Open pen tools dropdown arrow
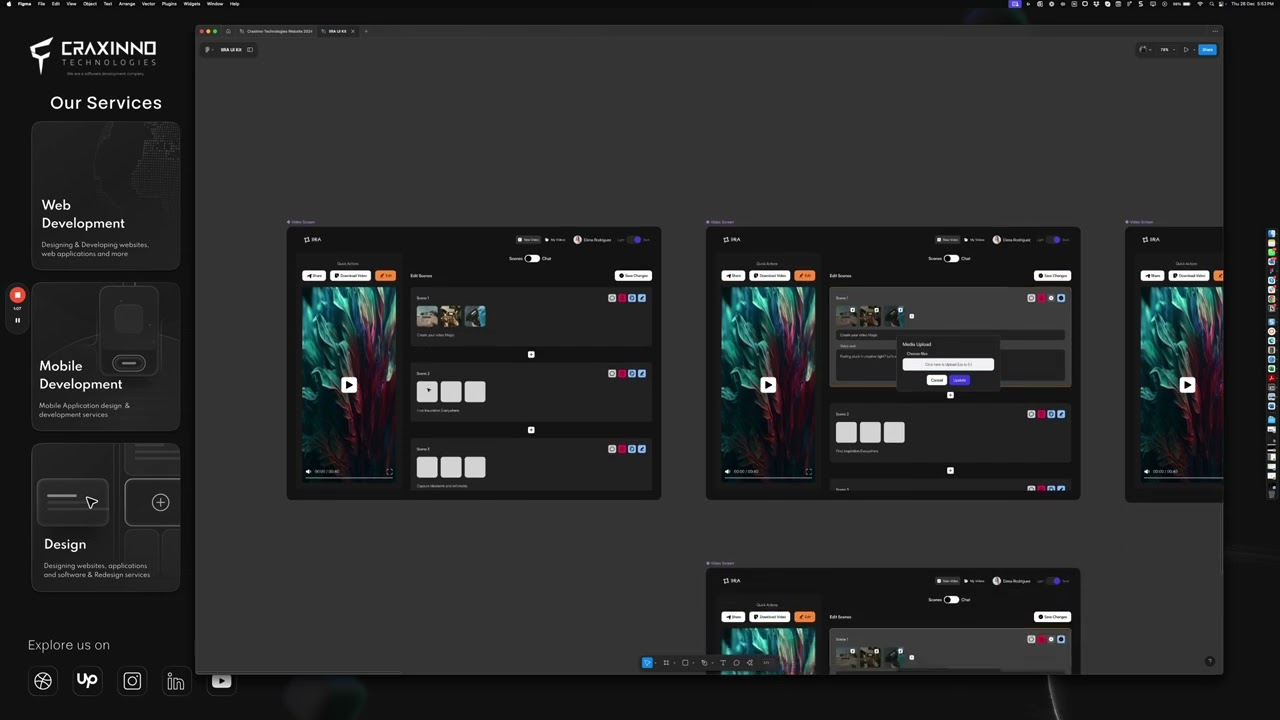The image size is (1280, 720). click(713, 663)
